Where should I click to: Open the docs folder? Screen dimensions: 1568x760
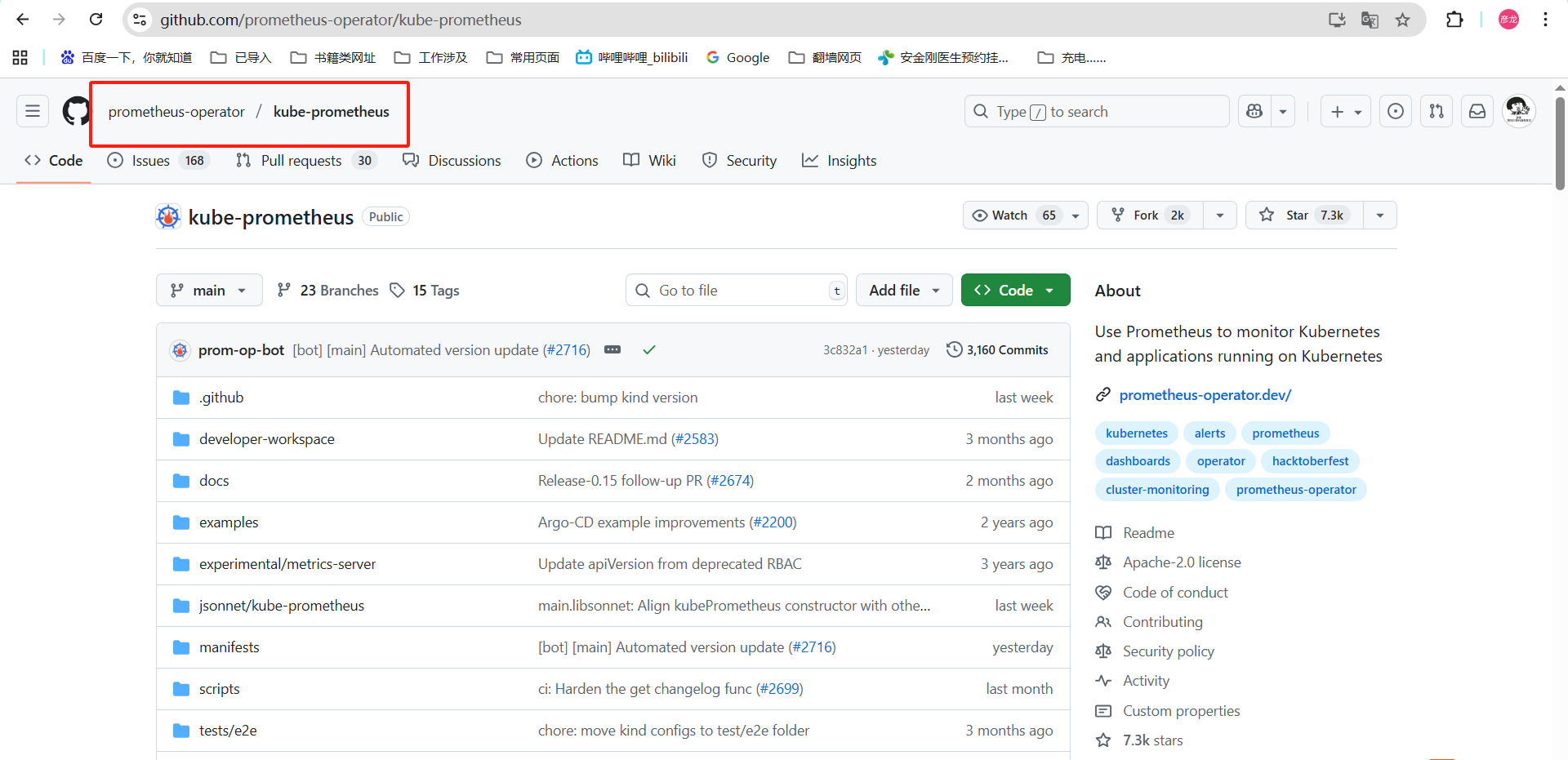pyautogui.click(x=214, y=481)
